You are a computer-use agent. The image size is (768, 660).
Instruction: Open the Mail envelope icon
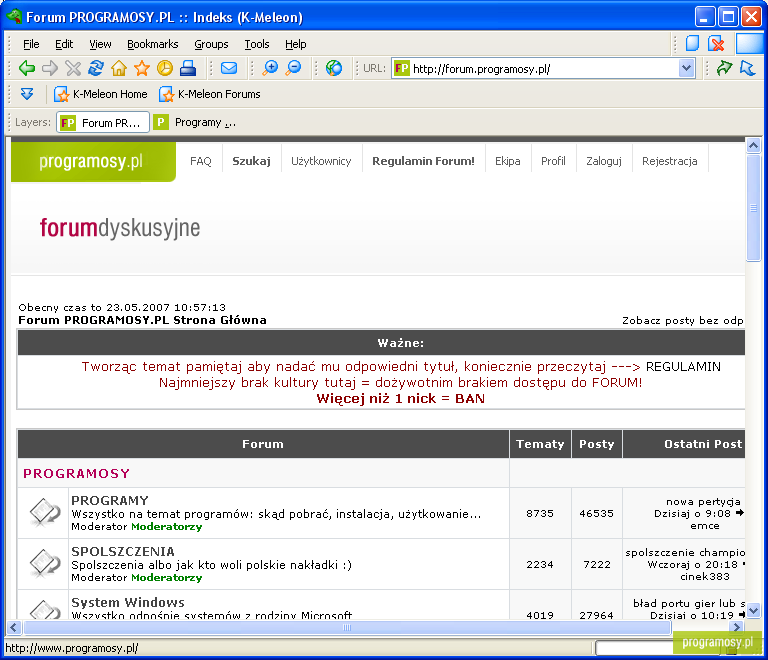[229, 68]
